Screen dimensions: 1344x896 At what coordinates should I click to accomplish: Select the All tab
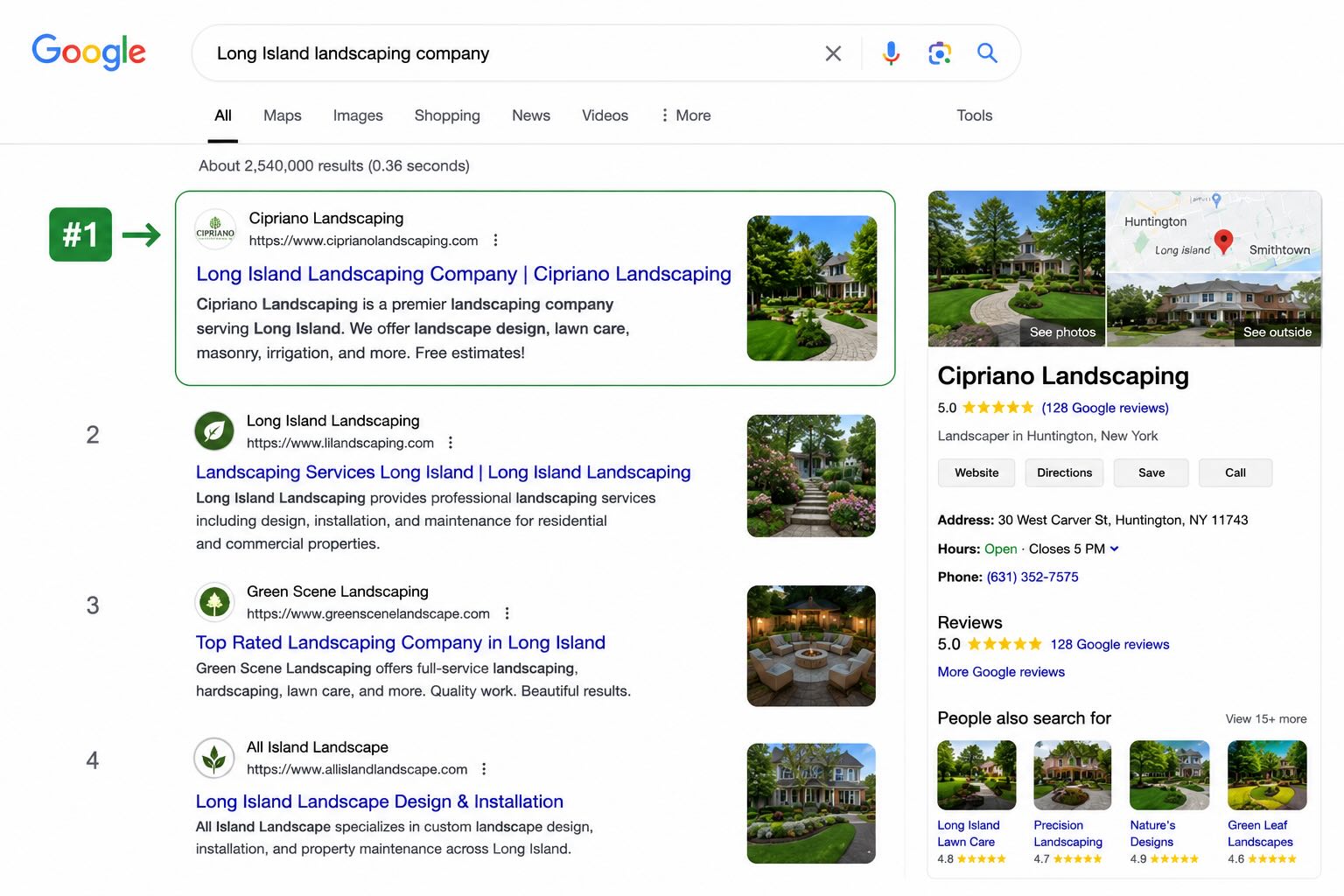coord(223,115)
